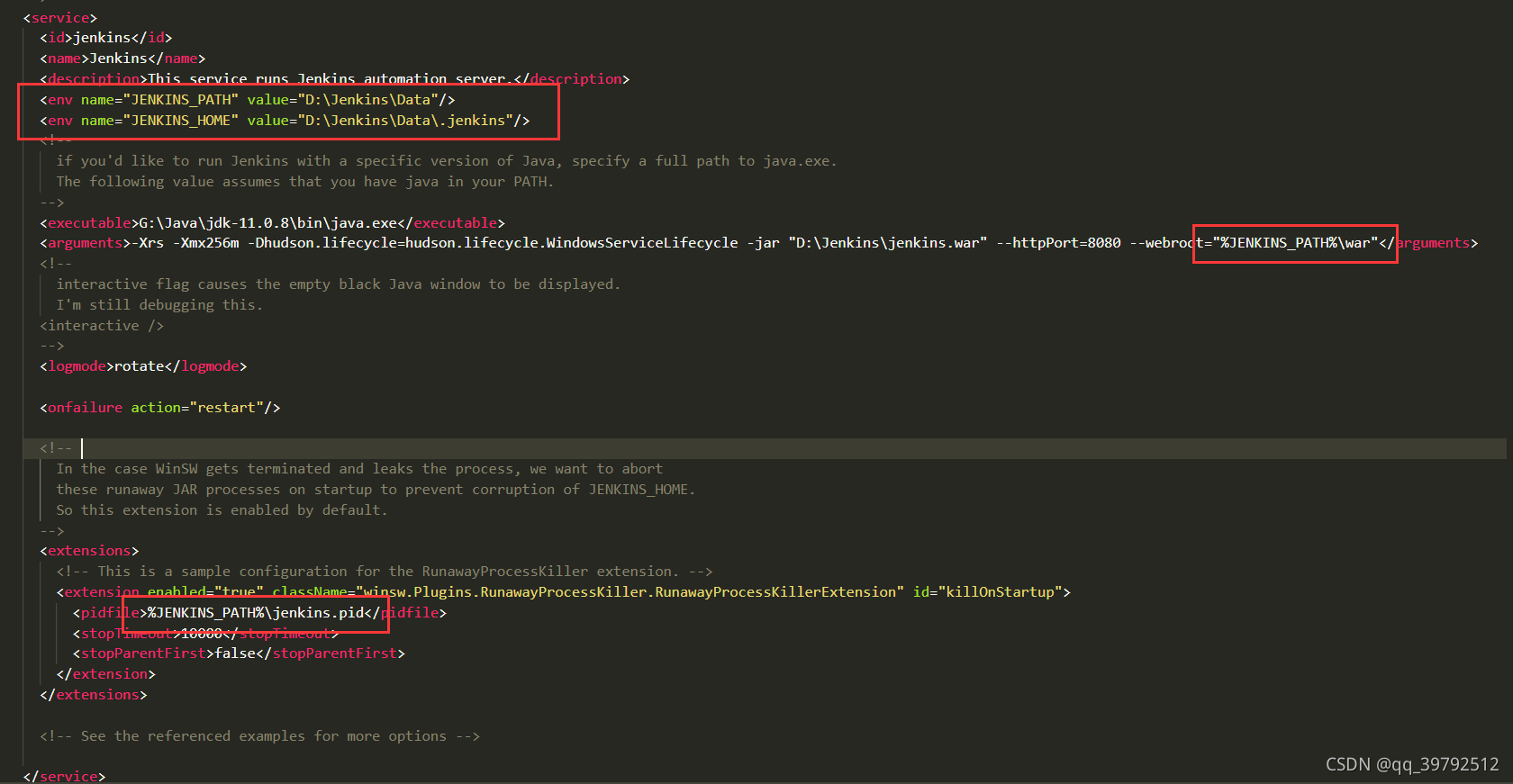Viewport: 1513px width, 784px height.
Task: Click the RunawayProcessKillerExtension className string
Action: point(630,592)
